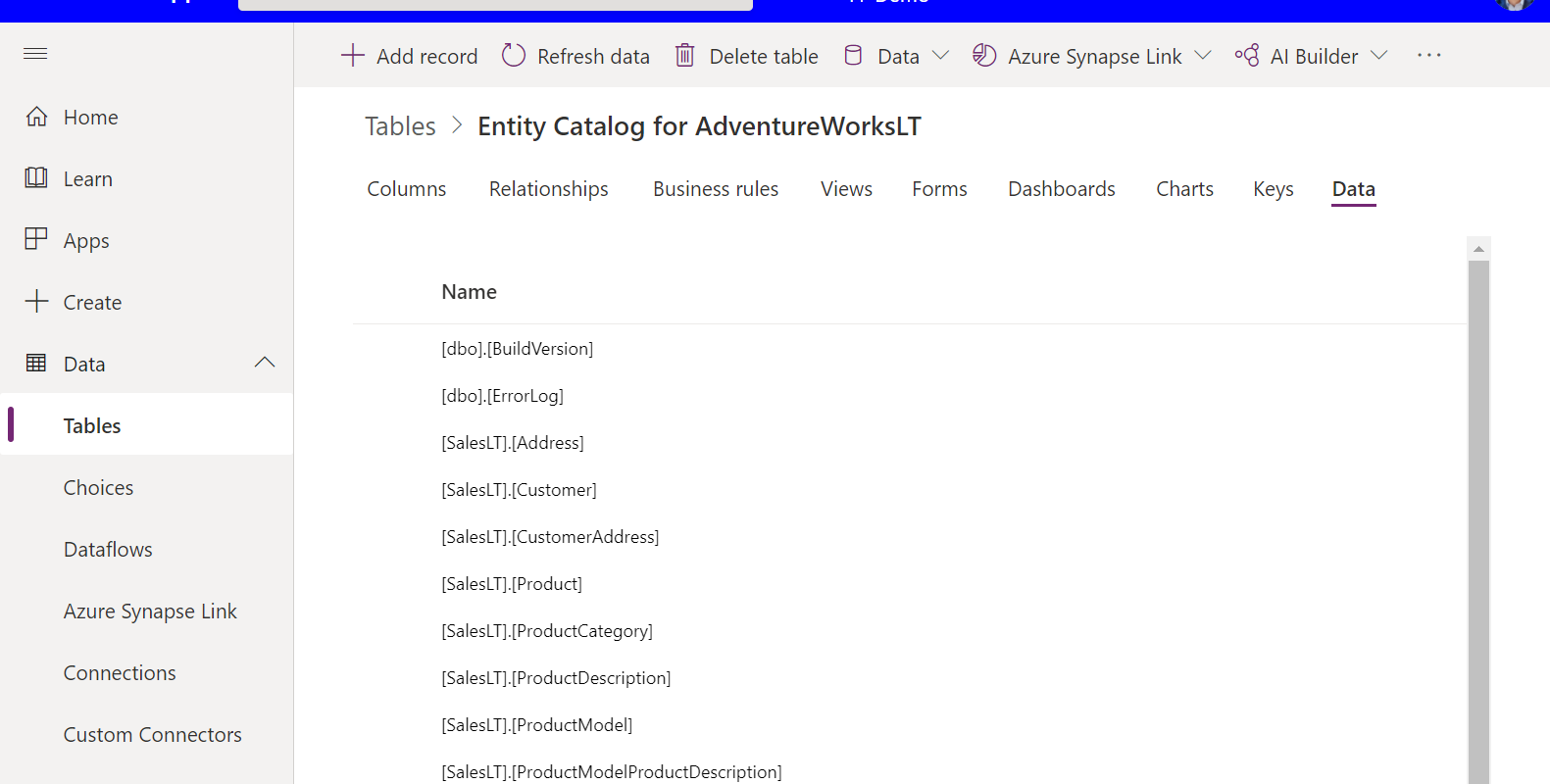
Task: Sort by the Name column header
Action: click(469, 291)
